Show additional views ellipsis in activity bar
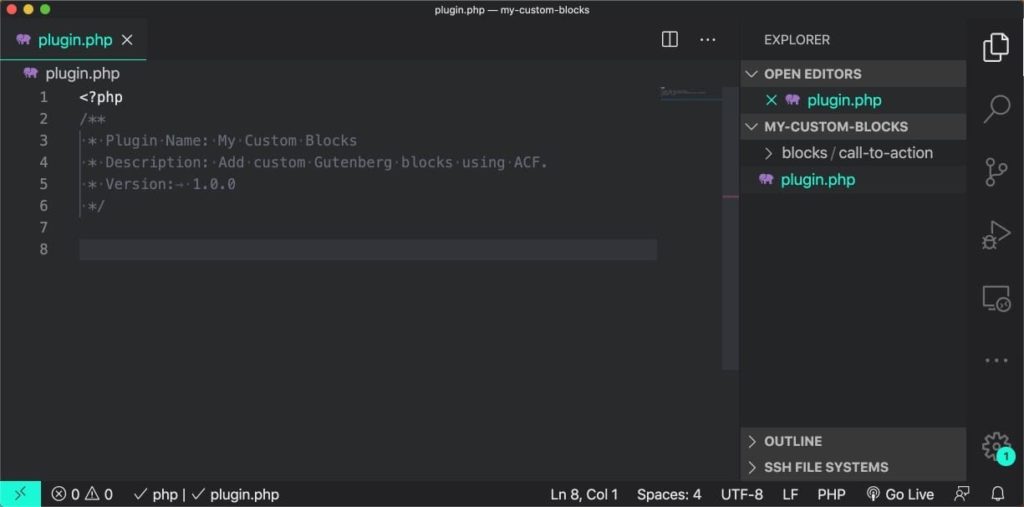1024x507 pixels. [997, 360]
